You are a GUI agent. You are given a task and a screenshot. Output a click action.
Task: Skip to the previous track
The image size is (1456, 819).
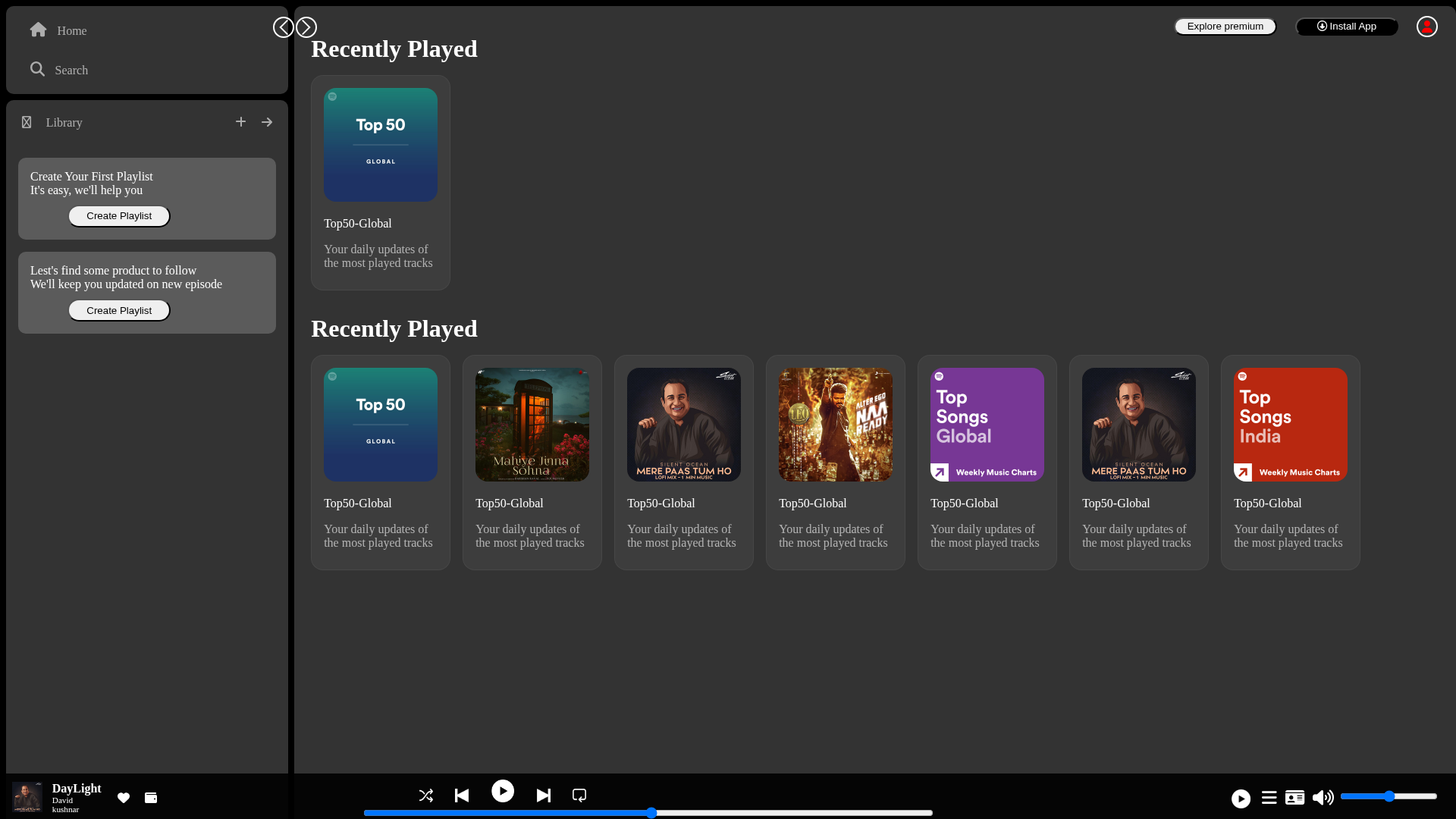[462, 795]
